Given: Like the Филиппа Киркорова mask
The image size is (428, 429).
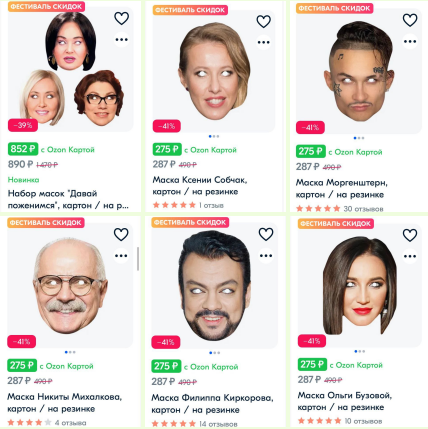Looking at the screenshot, I should tap(266, 234).
